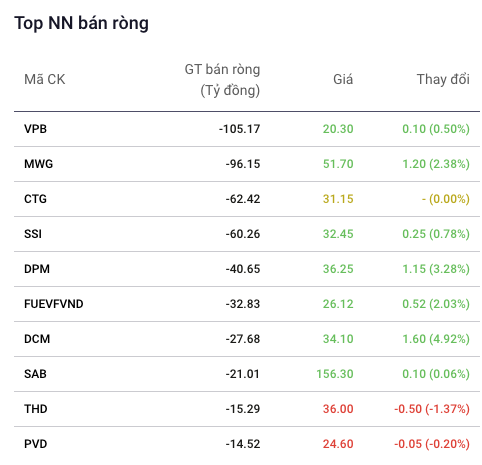Open the PVD ticker symbol
Screen dimensions: 482x465
point(36,444)
